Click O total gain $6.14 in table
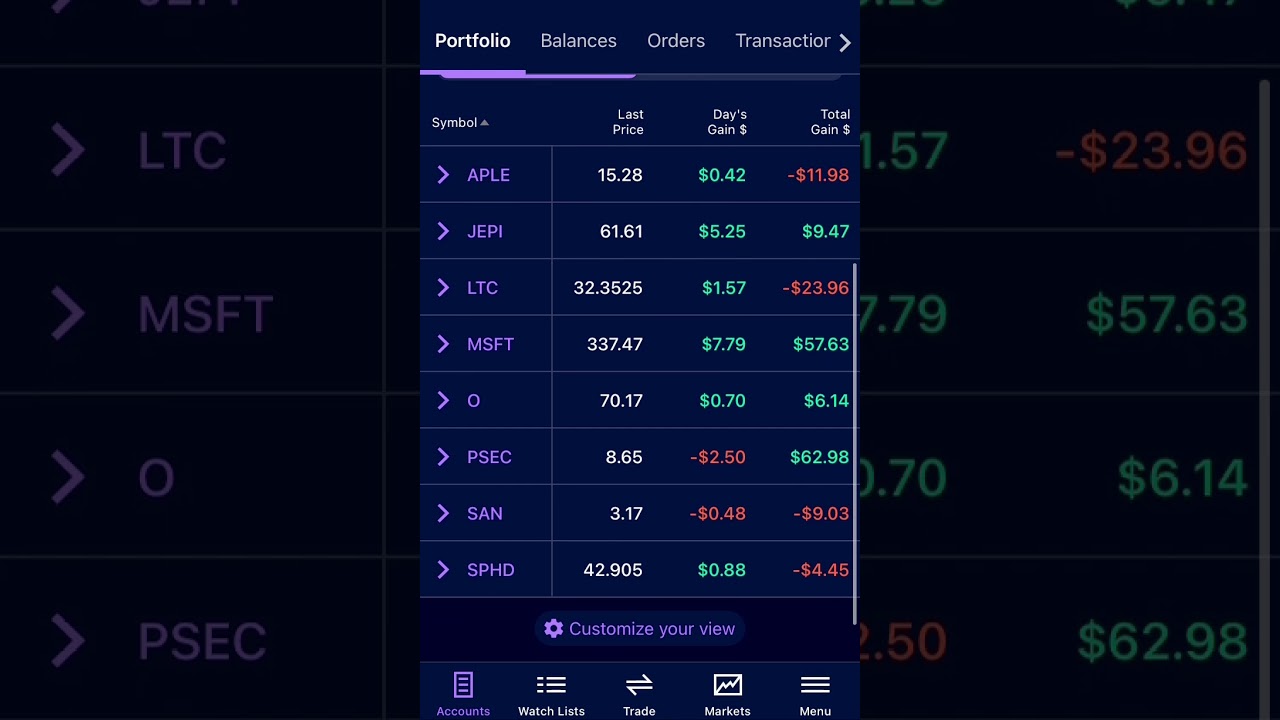This screenshot has width=1280, height=720. pyautogui.click(x=826, y=401)
